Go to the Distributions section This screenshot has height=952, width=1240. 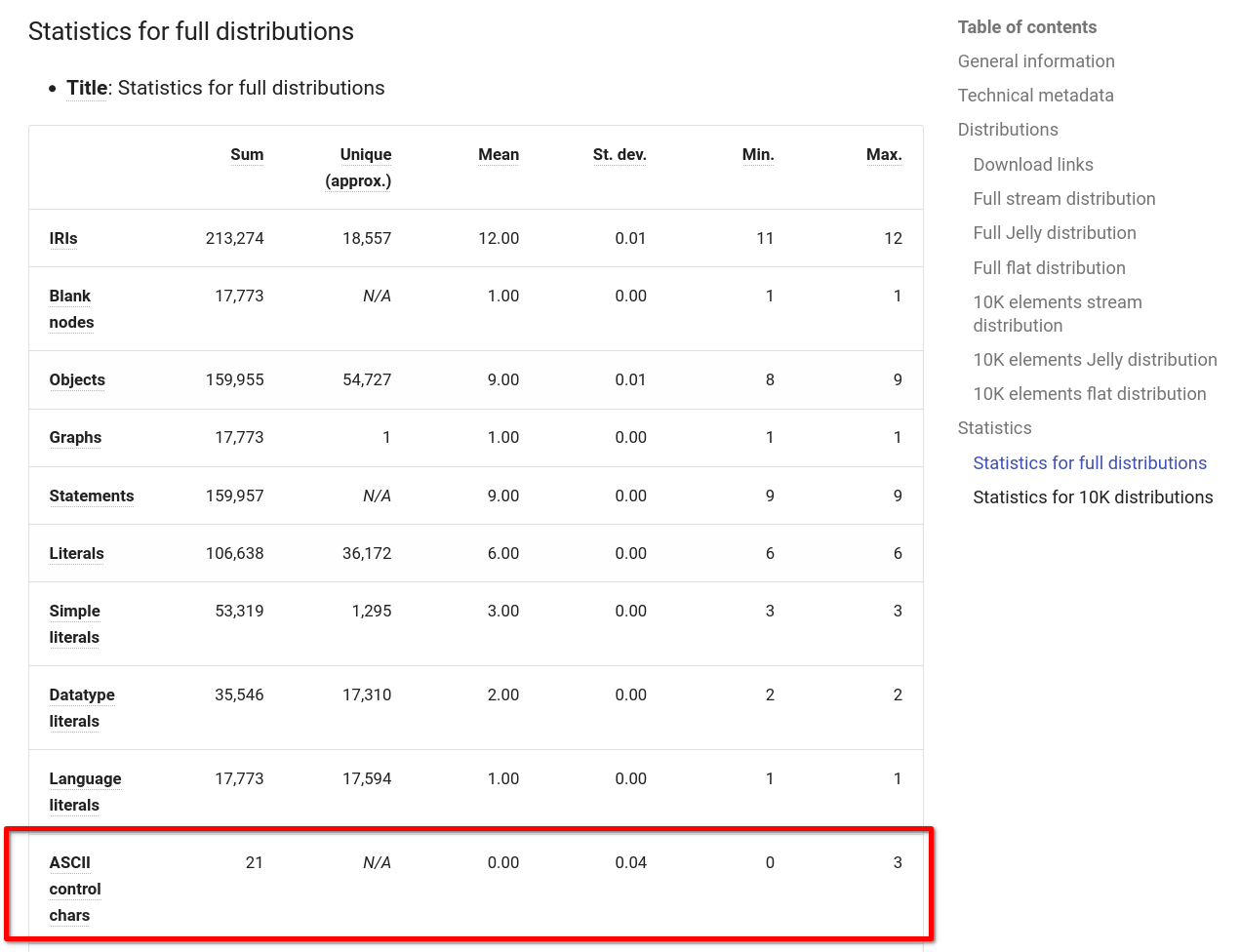click(1008, 129)
